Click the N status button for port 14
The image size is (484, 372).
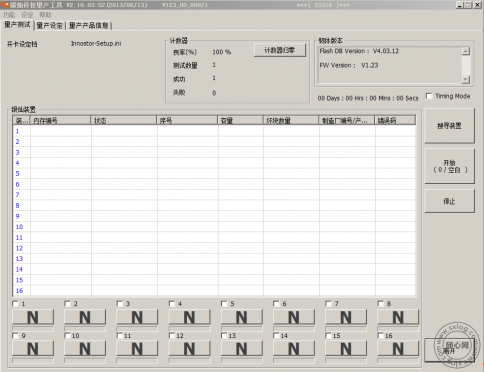click(x=294, y=349)
